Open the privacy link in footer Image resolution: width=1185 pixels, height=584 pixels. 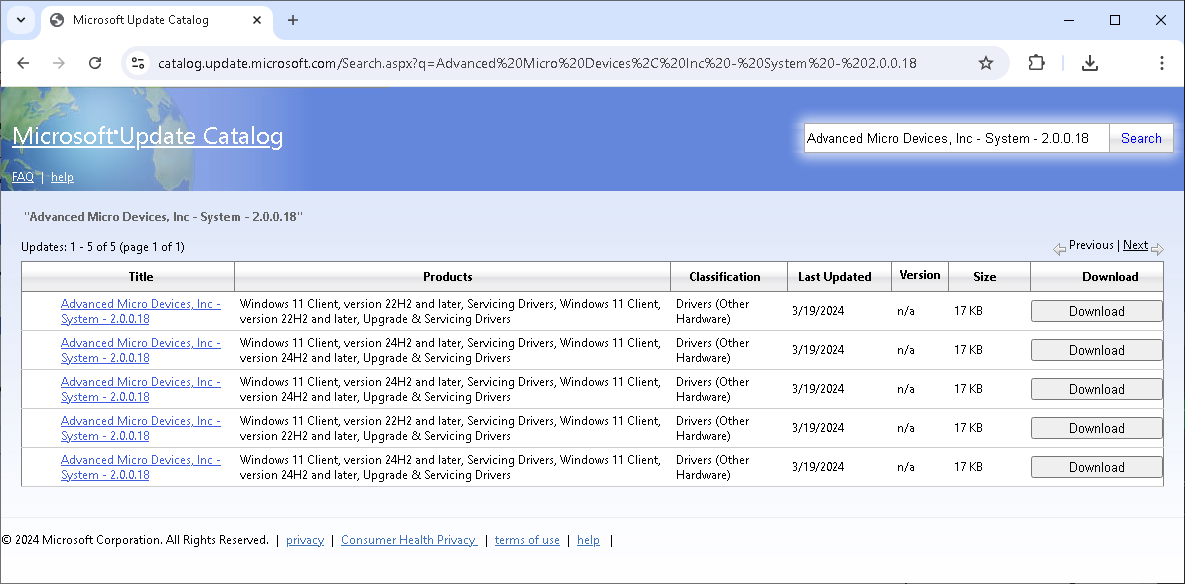tap(305, 540)
